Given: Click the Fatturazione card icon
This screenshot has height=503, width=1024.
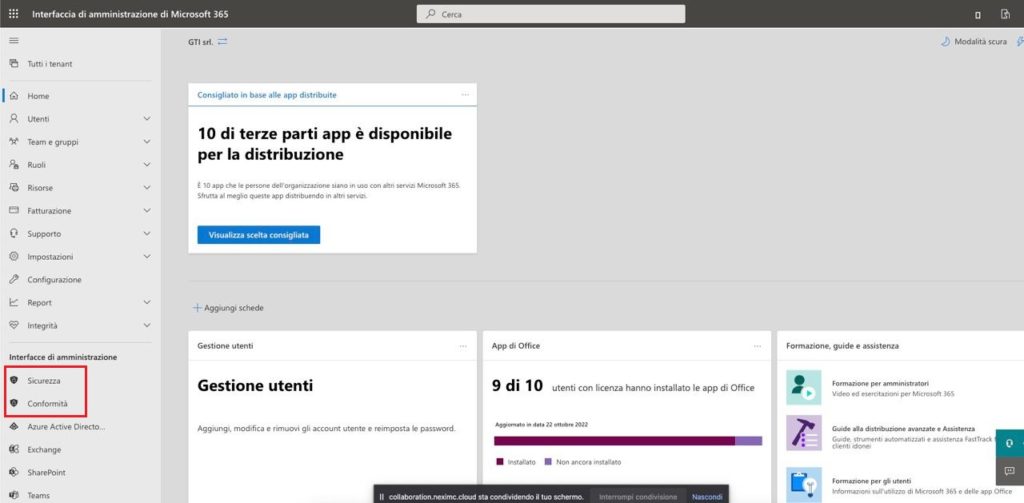Looking at the screenshot, I should point(14,210).
